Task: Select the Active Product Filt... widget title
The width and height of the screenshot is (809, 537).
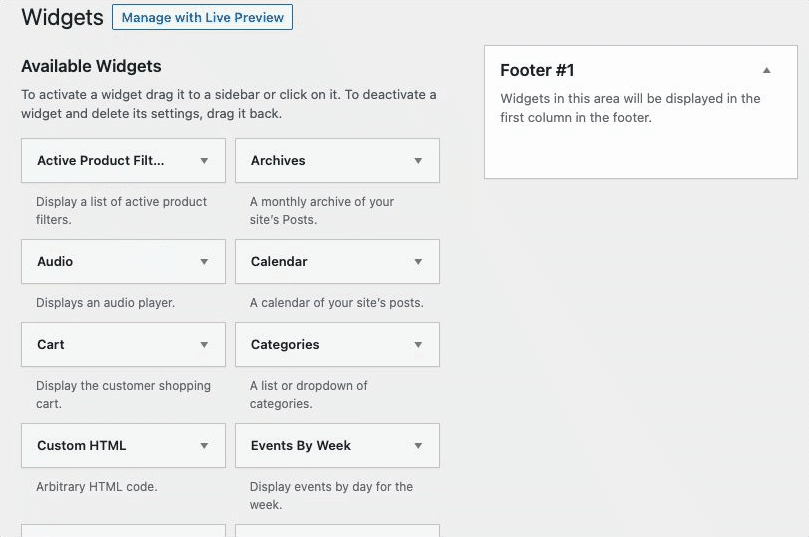Action: (101, 160)
